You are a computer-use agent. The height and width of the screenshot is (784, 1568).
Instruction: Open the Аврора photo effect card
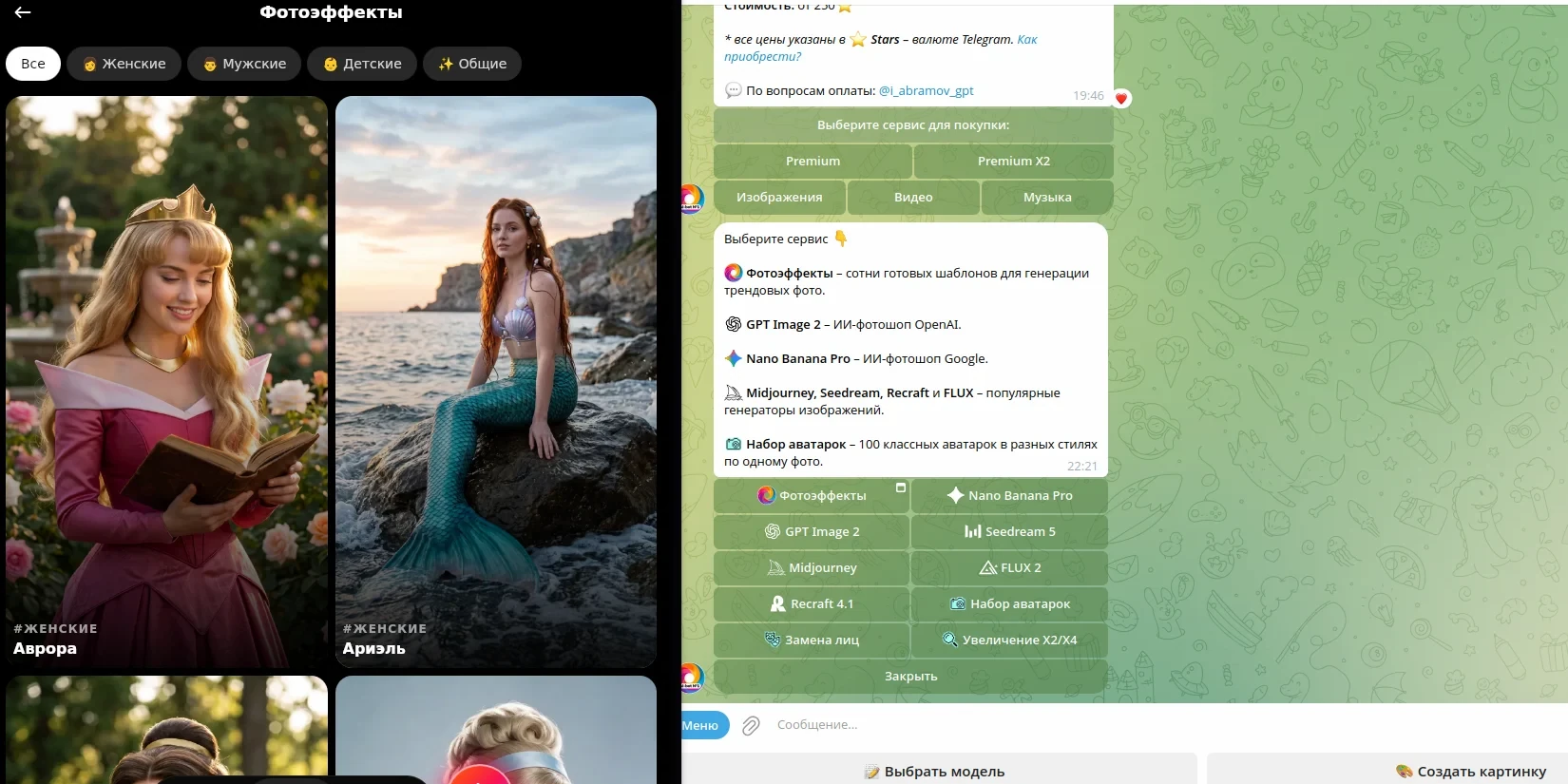(167, 381)
